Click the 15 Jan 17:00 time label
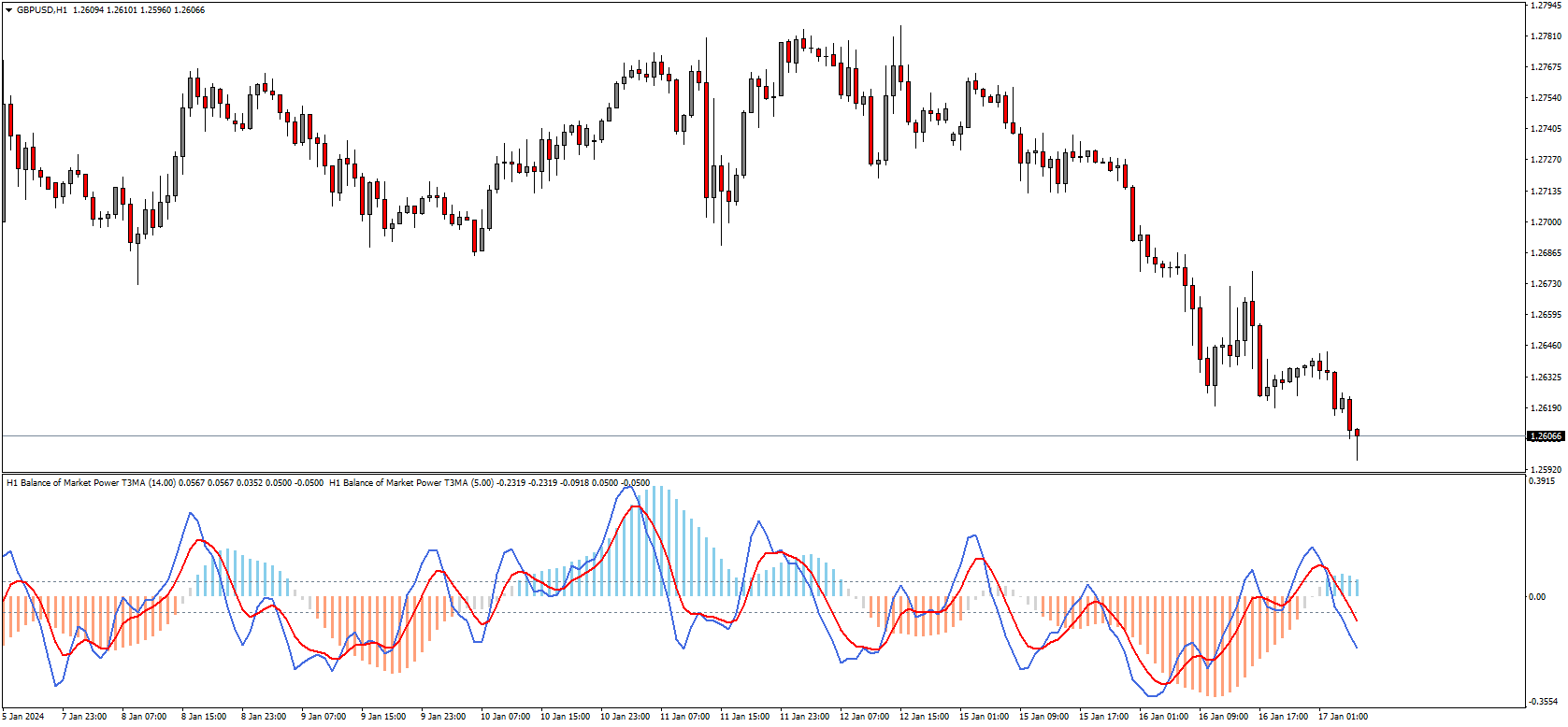The width and height of the screenshot is (1568, 727). point(1104,717)
